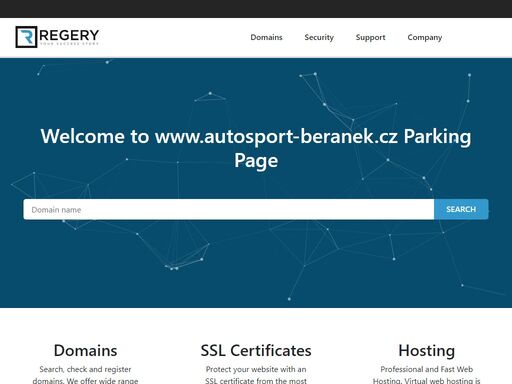Screen dimensions: 512x384
Task: Open the Support menu
Action: point(370,37)
